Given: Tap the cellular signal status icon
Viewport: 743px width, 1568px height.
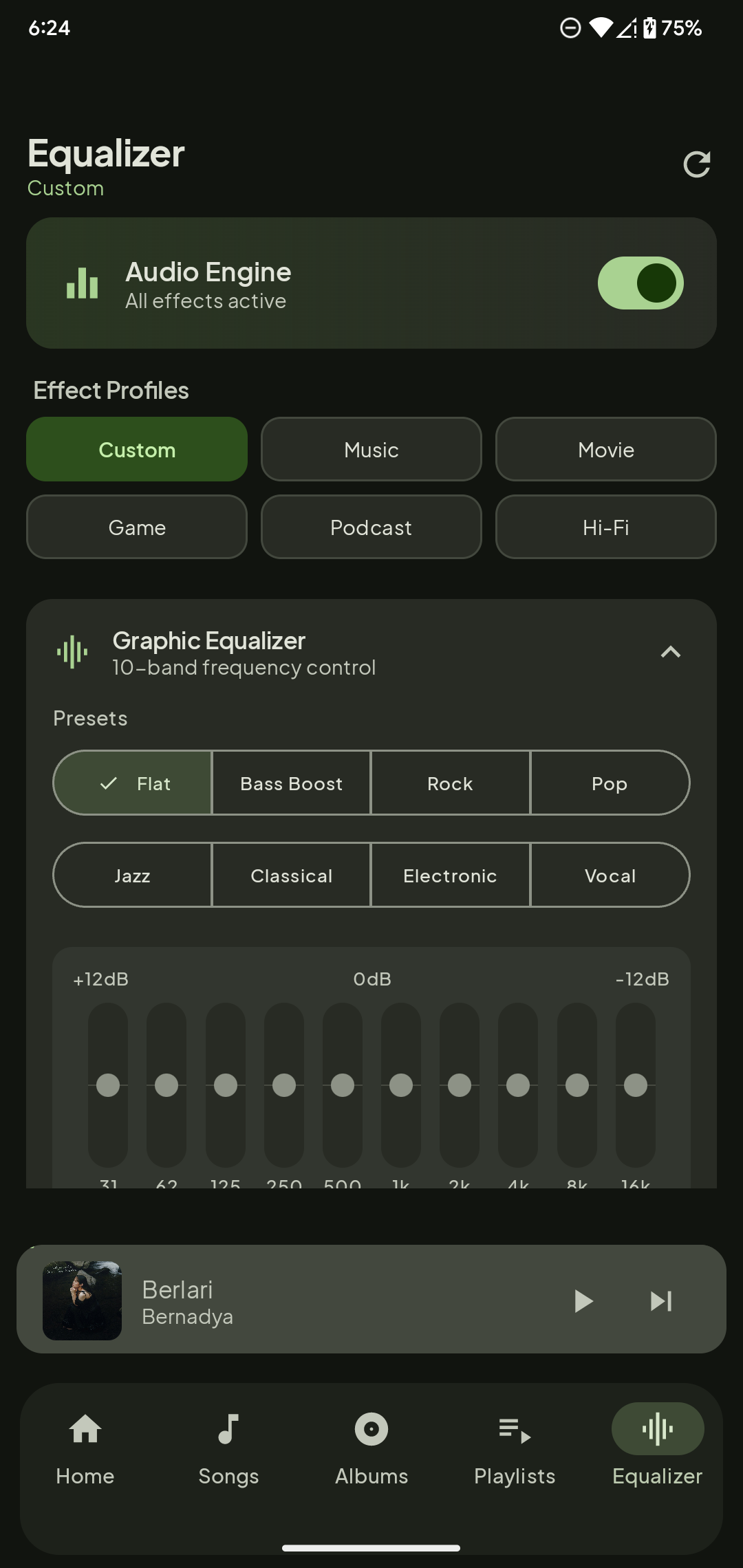Looking at the screenshot, I should coord(627,28).
